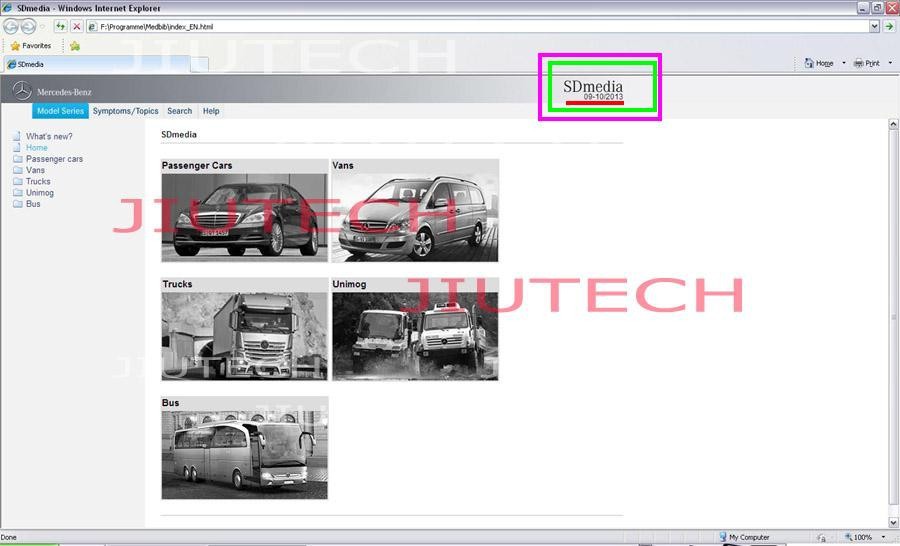The height and width of the screenshot is (546, 900).
Task: Open the Home button dropdown arrow
Action: [x=844, y=63]
